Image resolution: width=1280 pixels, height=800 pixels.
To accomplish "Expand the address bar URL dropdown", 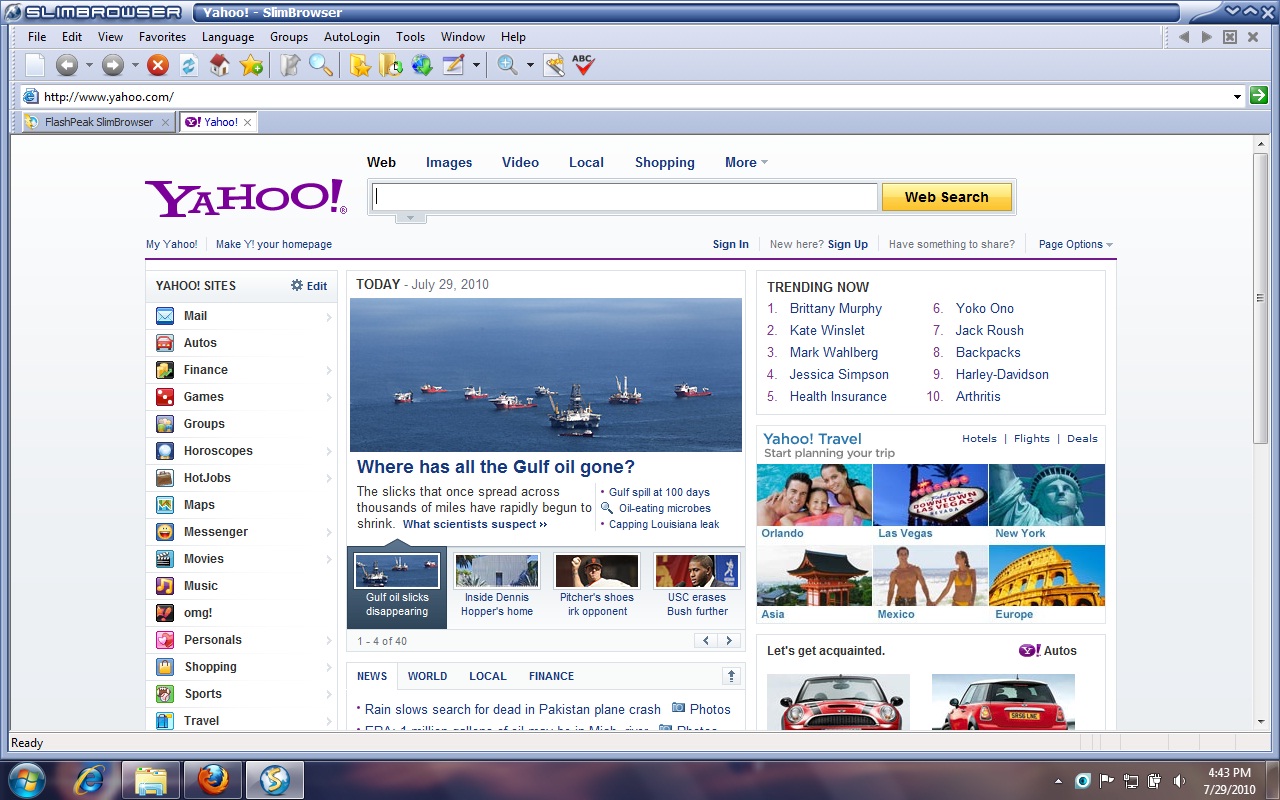I will 1238,97.
